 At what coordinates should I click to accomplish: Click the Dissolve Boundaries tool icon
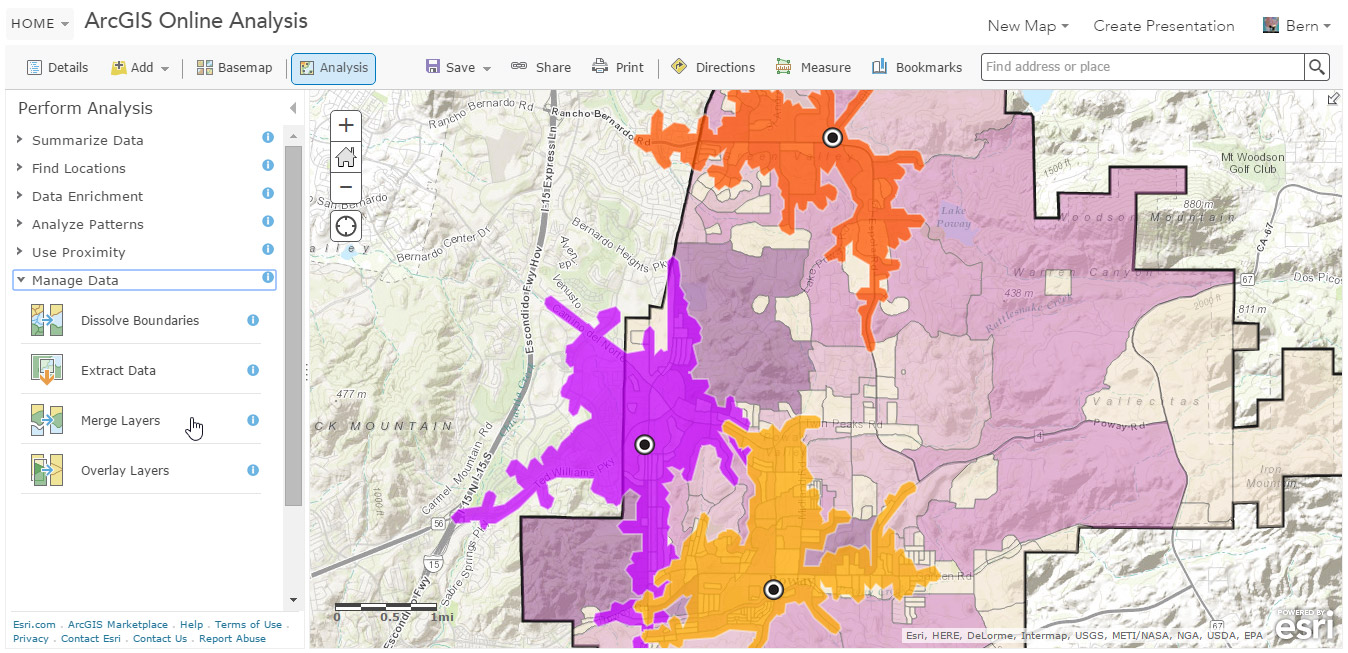(47, 321)
